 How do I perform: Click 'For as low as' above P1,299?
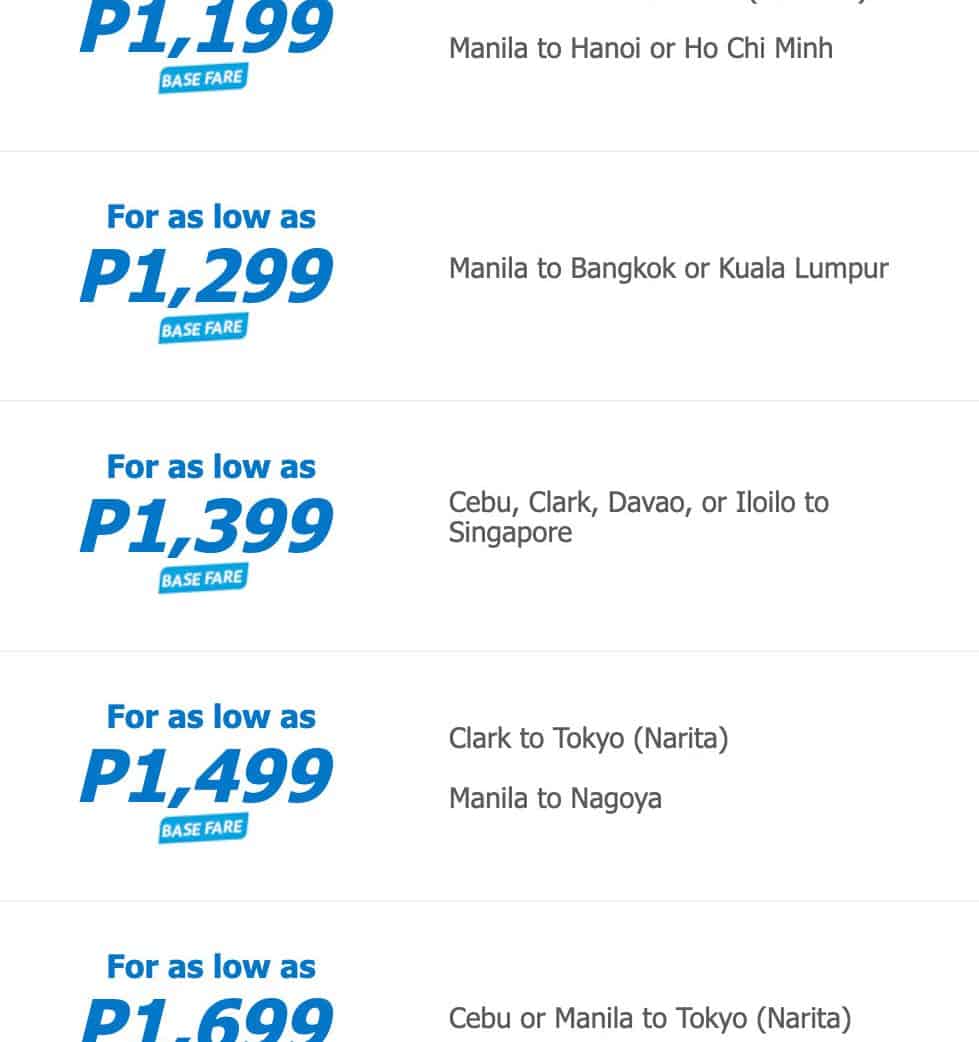211,217
